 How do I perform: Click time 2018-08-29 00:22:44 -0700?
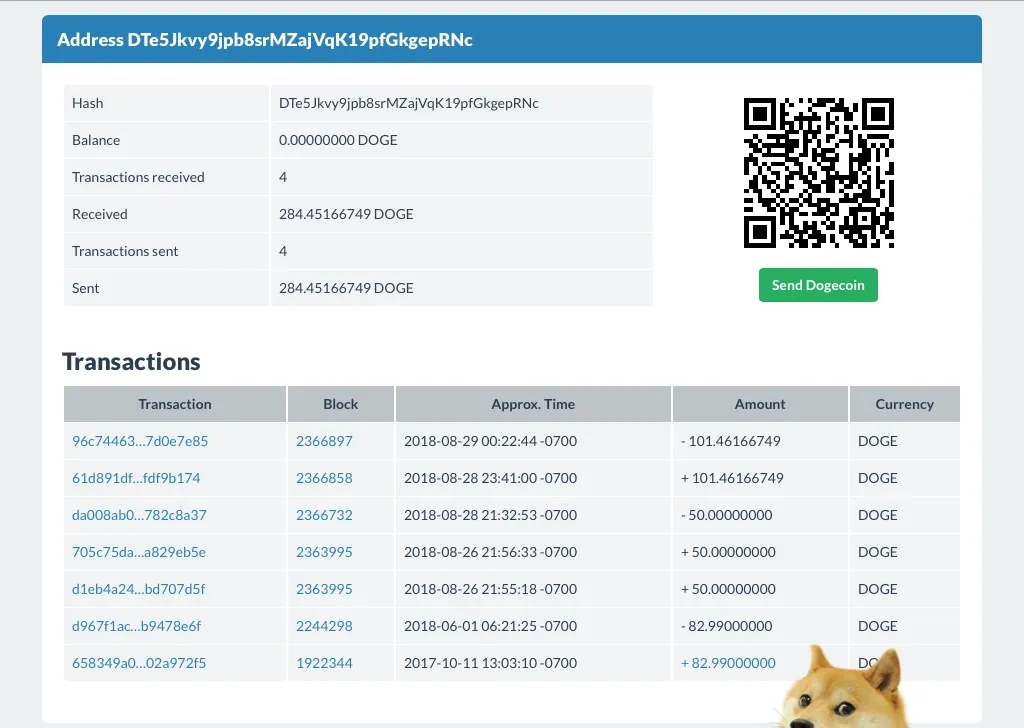point(490,441)
